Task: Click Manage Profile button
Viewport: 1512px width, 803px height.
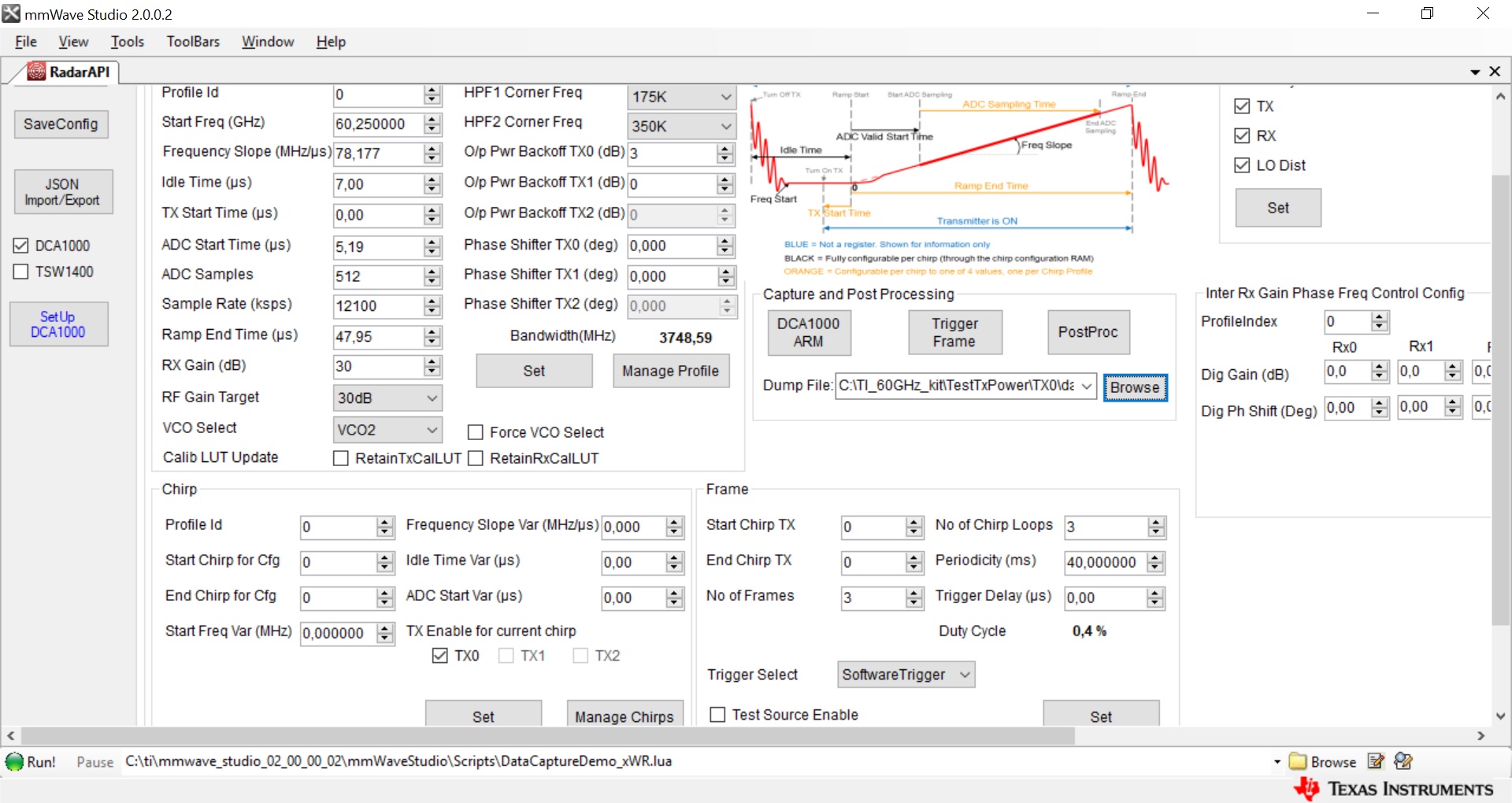Action: point(671,371)
